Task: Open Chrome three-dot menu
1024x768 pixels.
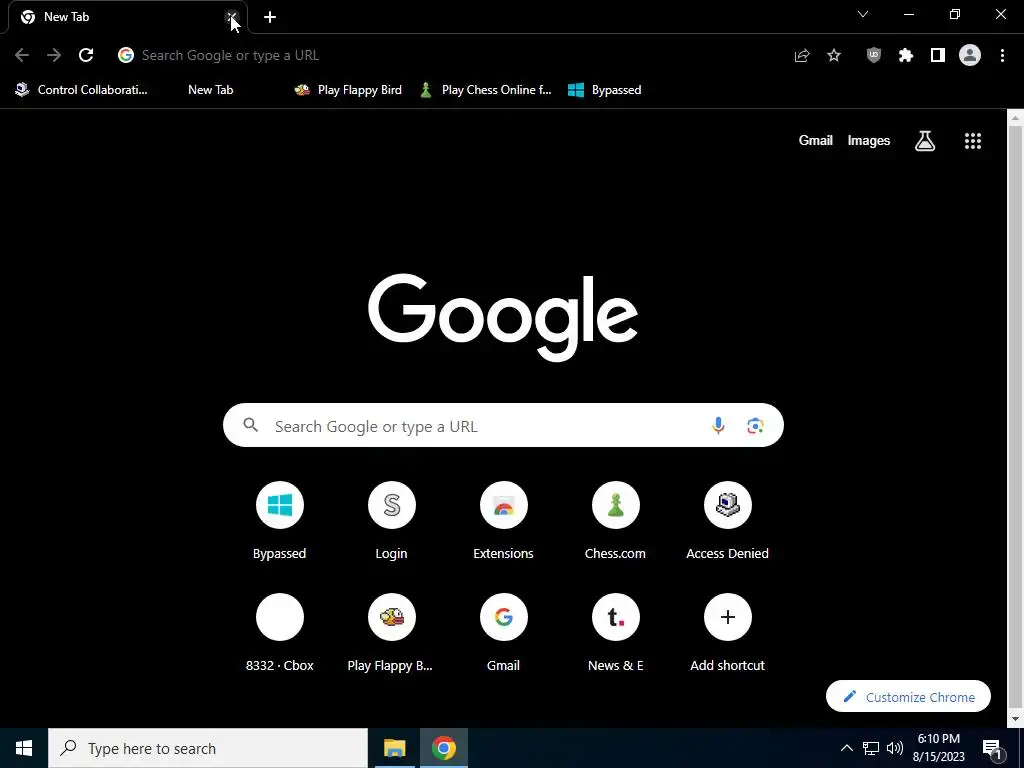Action: point(1002,56)
